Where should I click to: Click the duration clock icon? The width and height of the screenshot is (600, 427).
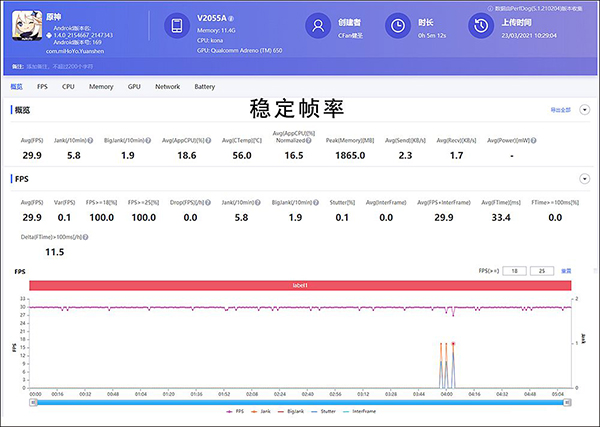point(397,26)
